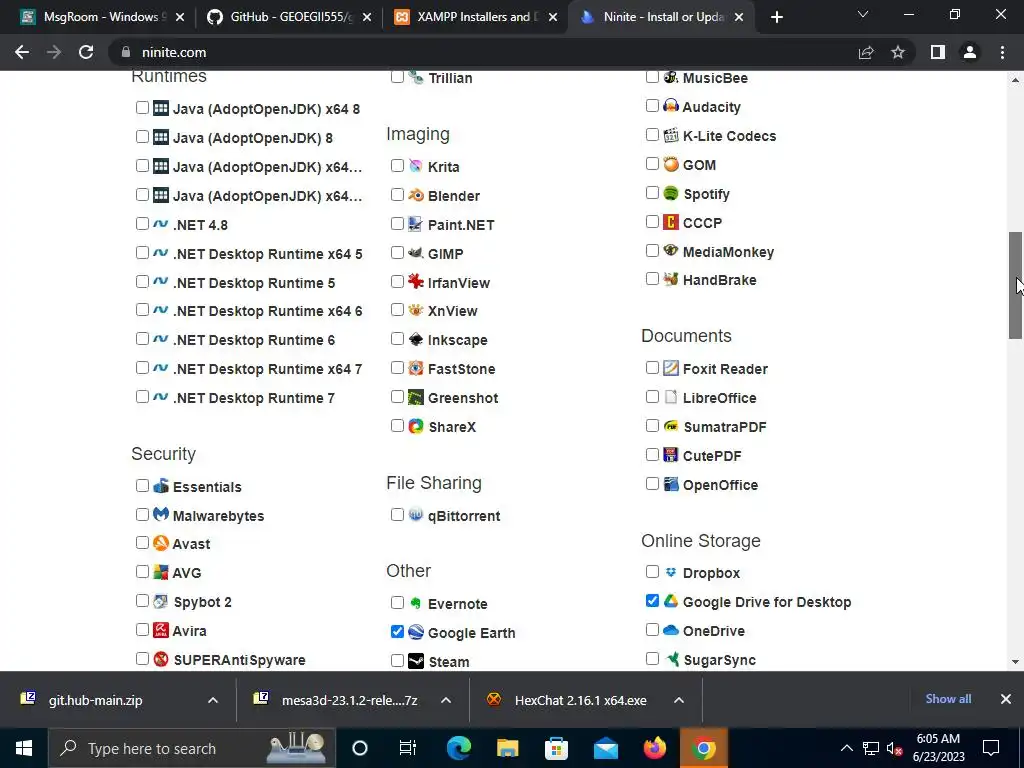Click Show all downloads
The image size is (1024, 768).
(x=948, y=699)
